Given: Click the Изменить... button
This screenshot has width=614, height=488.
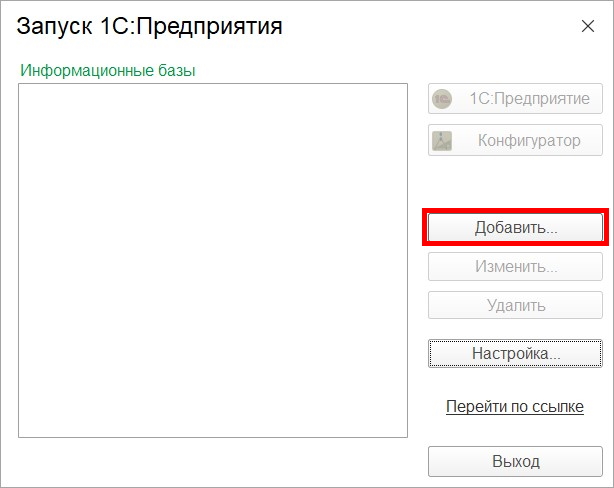Looking at the screenshot, I should (x=515, y=267).
